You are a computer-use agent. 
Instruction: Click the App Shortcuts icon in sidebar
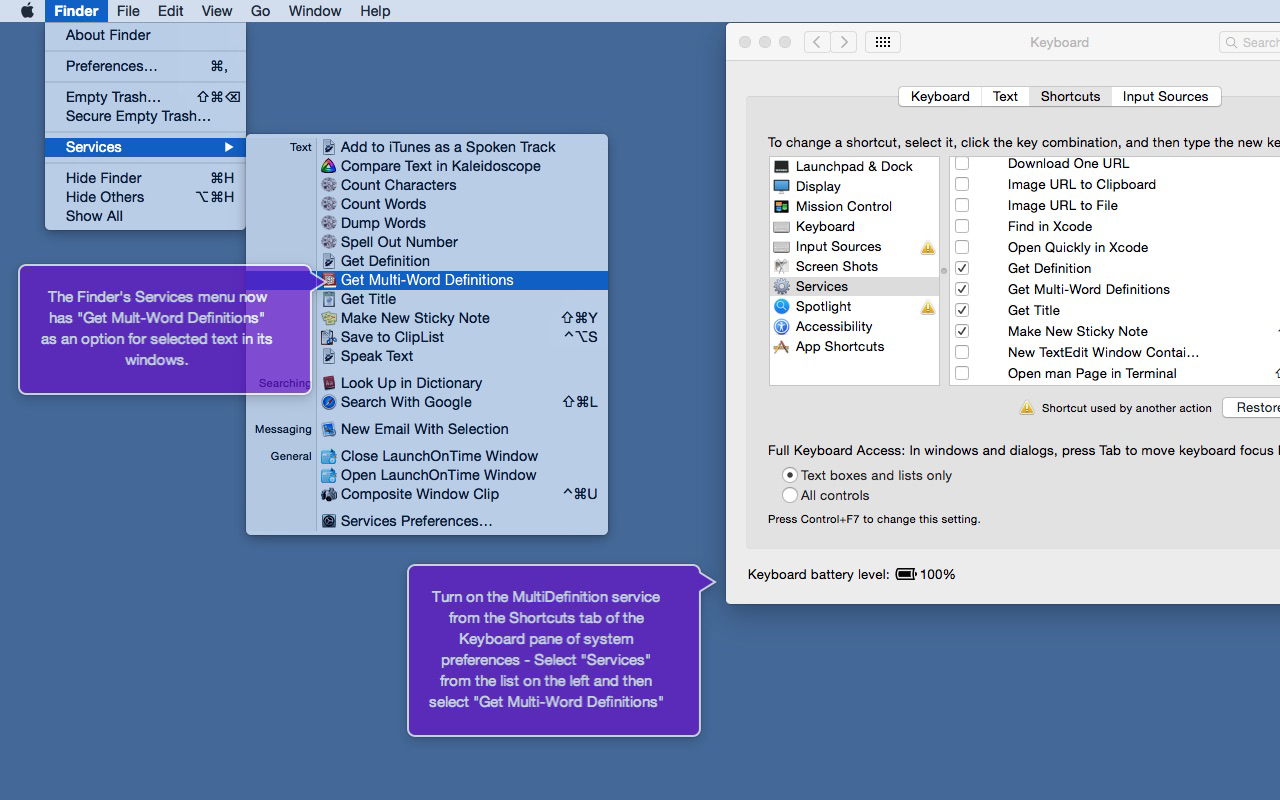[781, 346]
